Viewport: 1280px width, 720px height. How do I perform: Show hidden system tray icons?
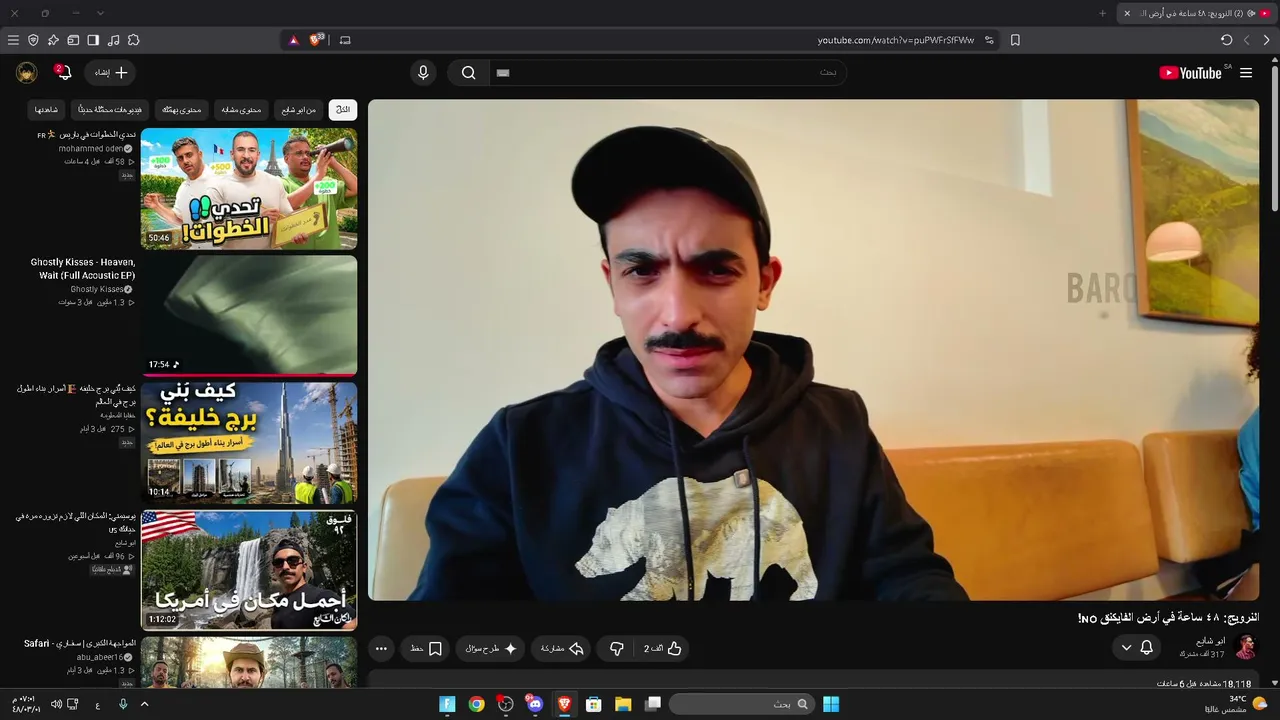[145, 704]
